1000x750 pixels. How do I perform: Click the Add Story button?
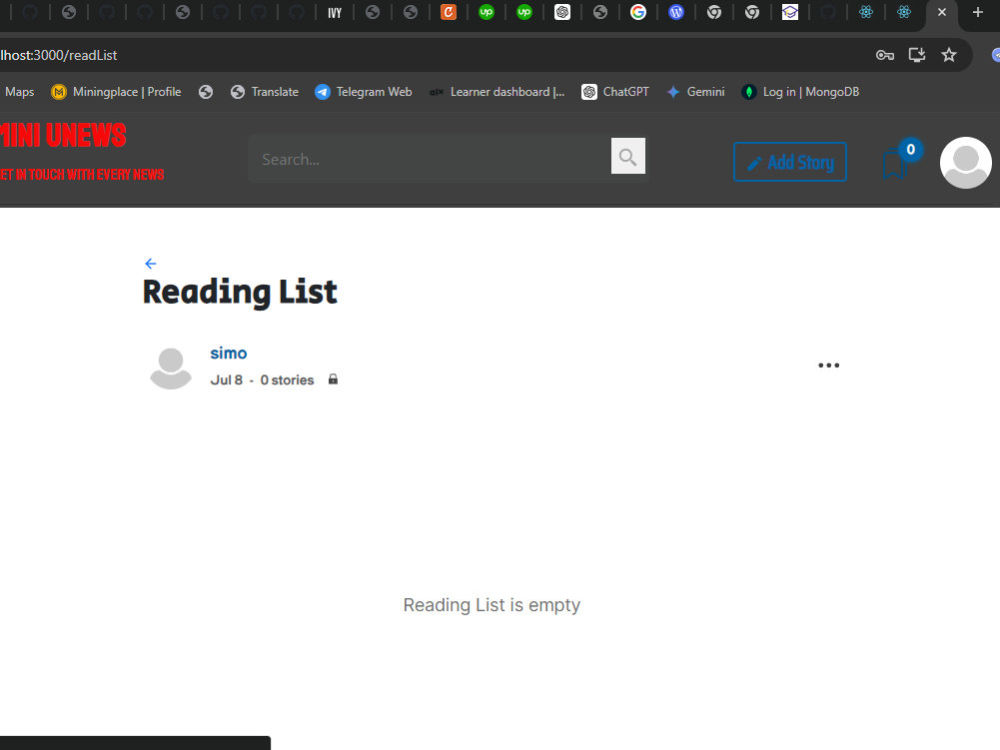pos(790,162)
